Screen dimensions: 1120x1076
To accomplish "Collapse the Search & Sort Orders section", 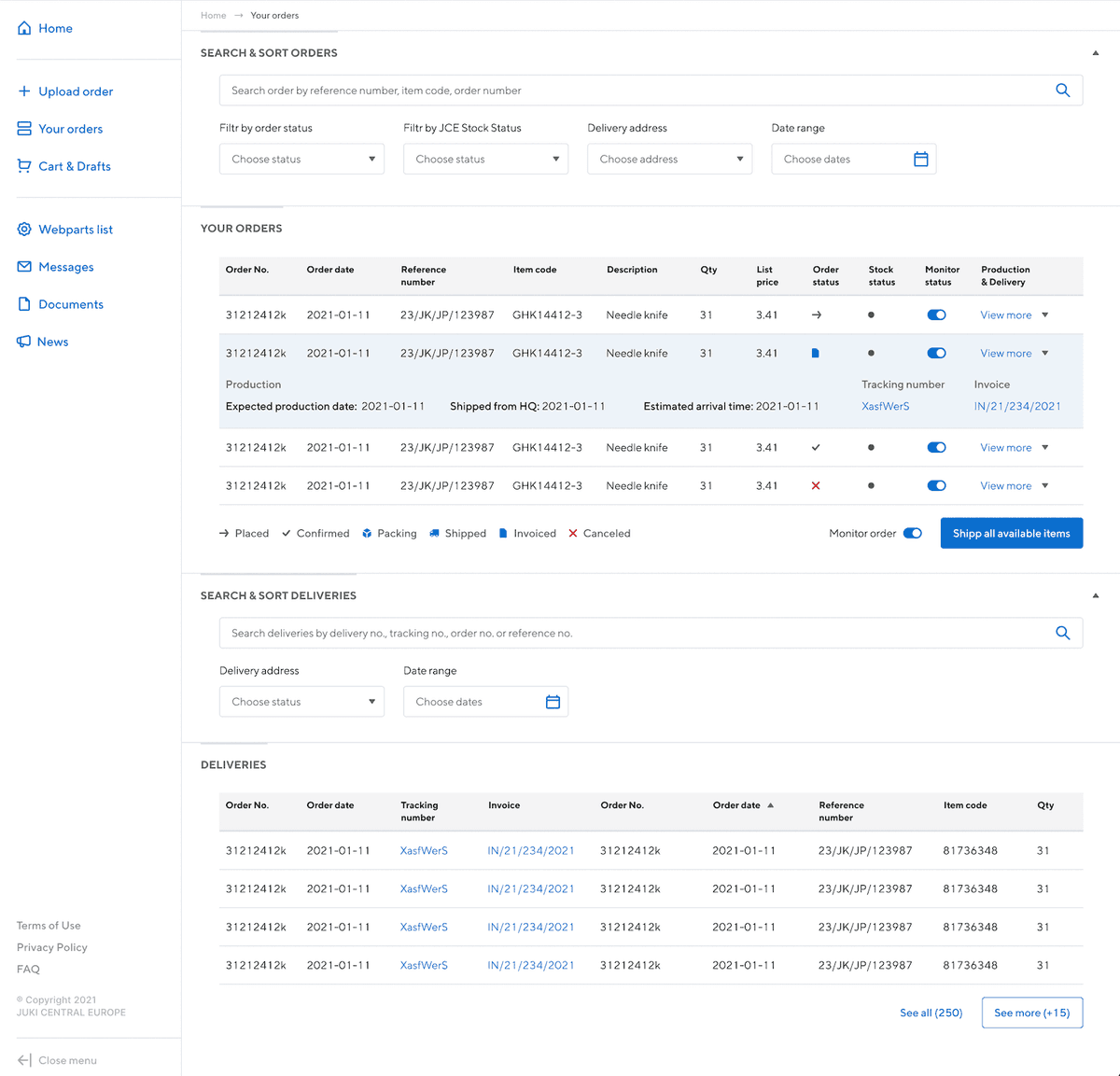I will tap(1096, 53).
